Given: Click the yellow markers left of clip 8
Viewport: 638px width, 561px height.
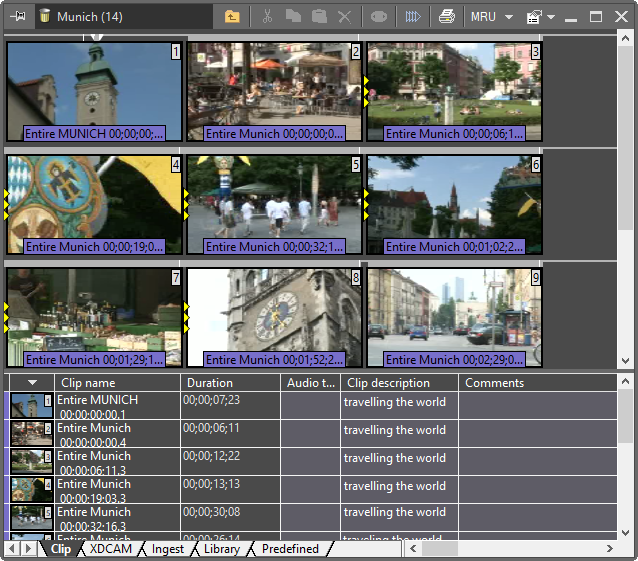Looking at the screenshot, I should (x=186, y=317).
